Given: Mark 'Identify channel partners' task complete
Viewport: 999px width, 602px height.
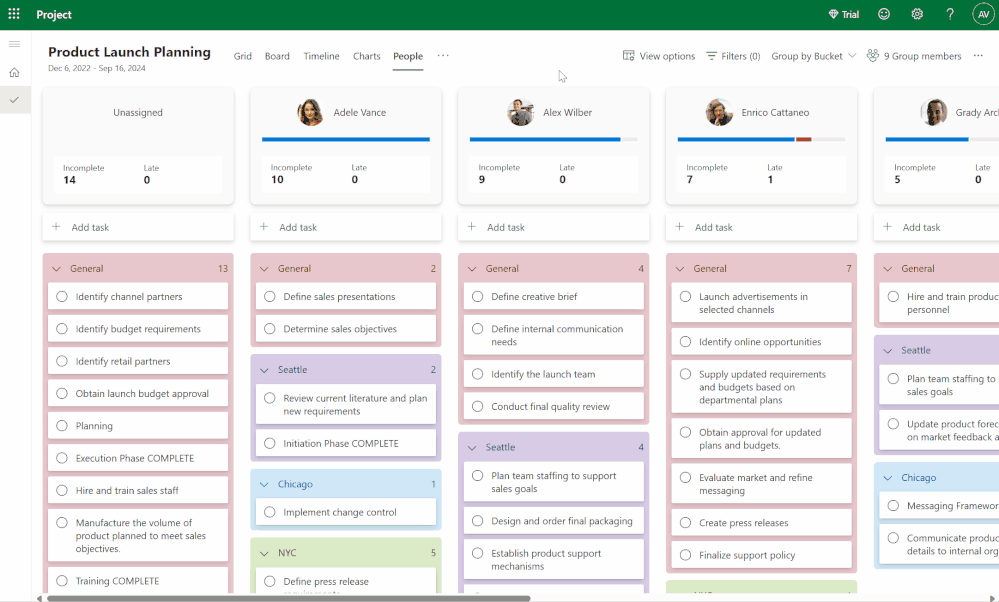Looking at the screenshot, I should coord(62,296).
